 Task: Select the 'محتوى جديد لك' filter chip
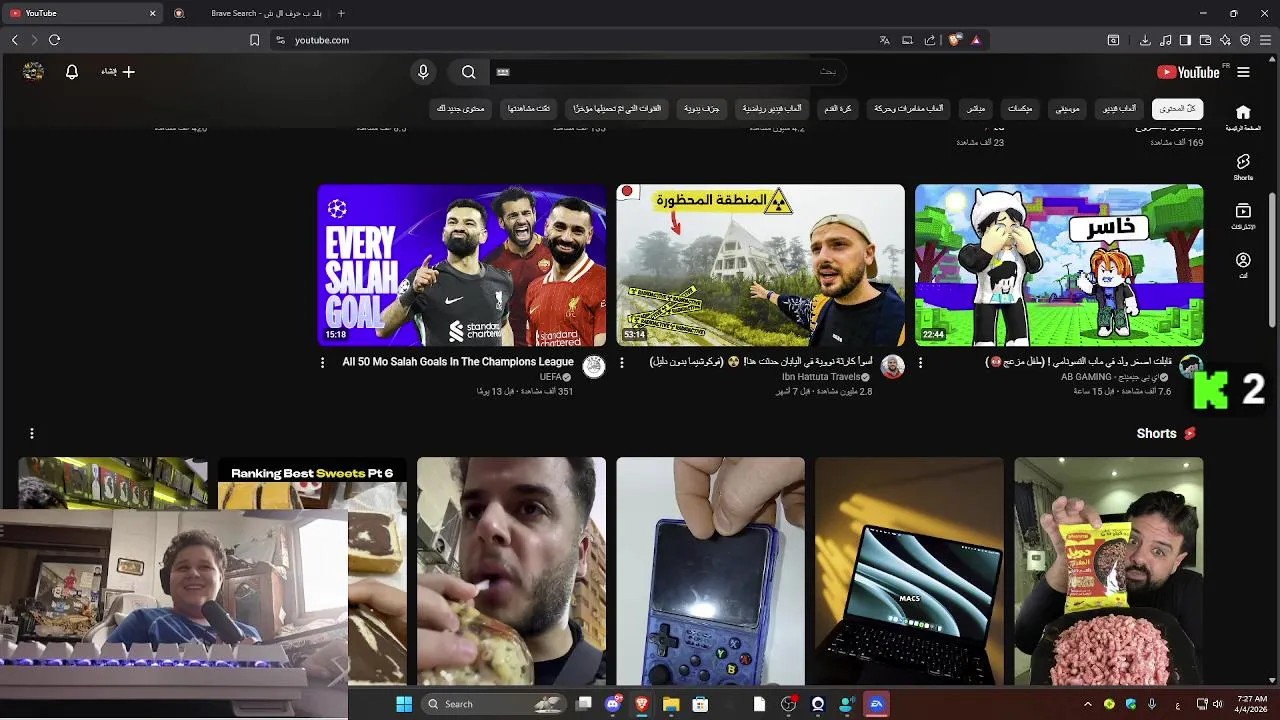click(x=461, y=108)
